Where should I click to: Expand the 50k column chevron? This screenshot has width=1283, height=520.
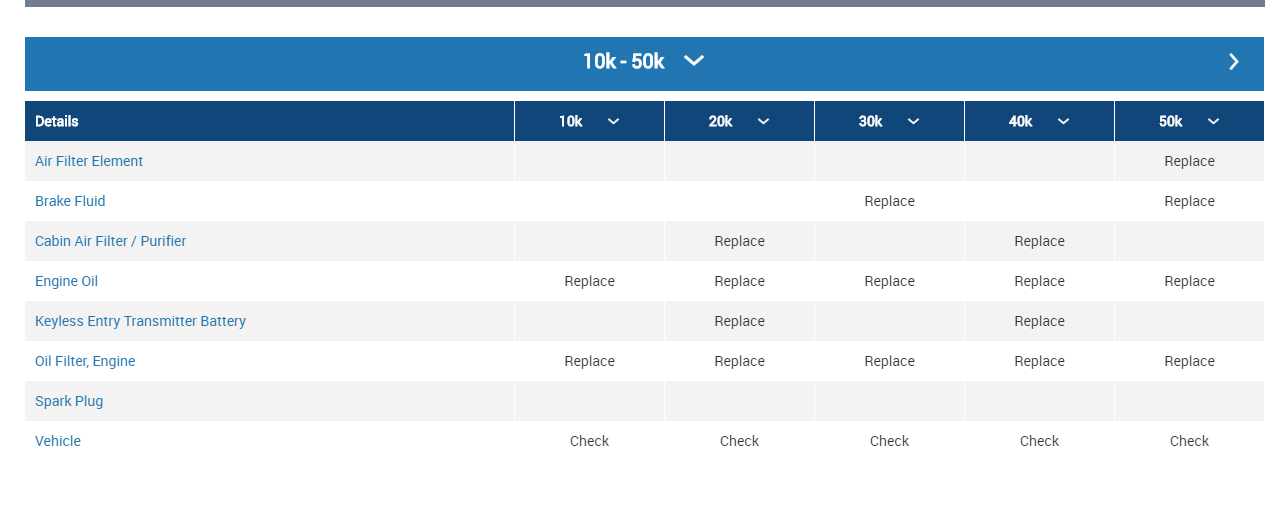tap(1213, 121)
